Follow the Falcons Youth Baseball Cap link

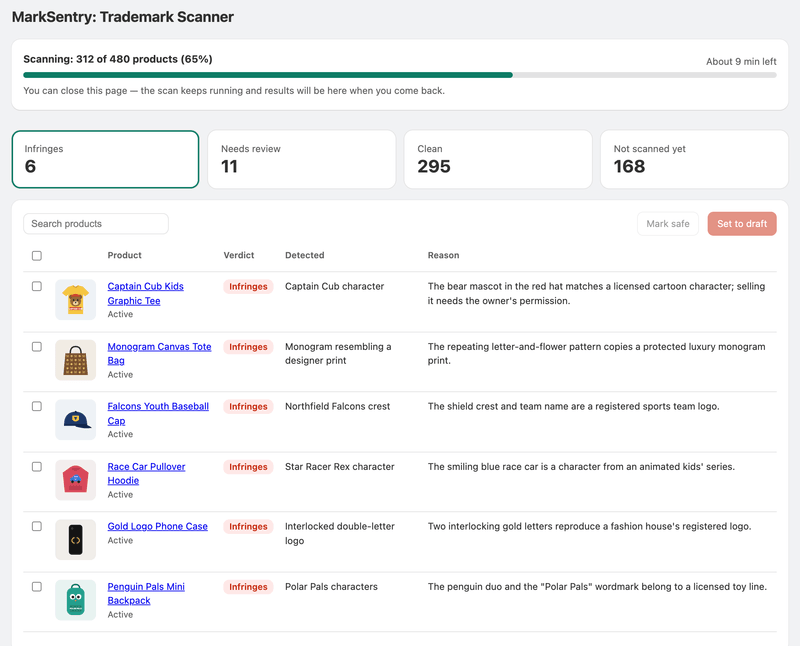tap(158, 413)
